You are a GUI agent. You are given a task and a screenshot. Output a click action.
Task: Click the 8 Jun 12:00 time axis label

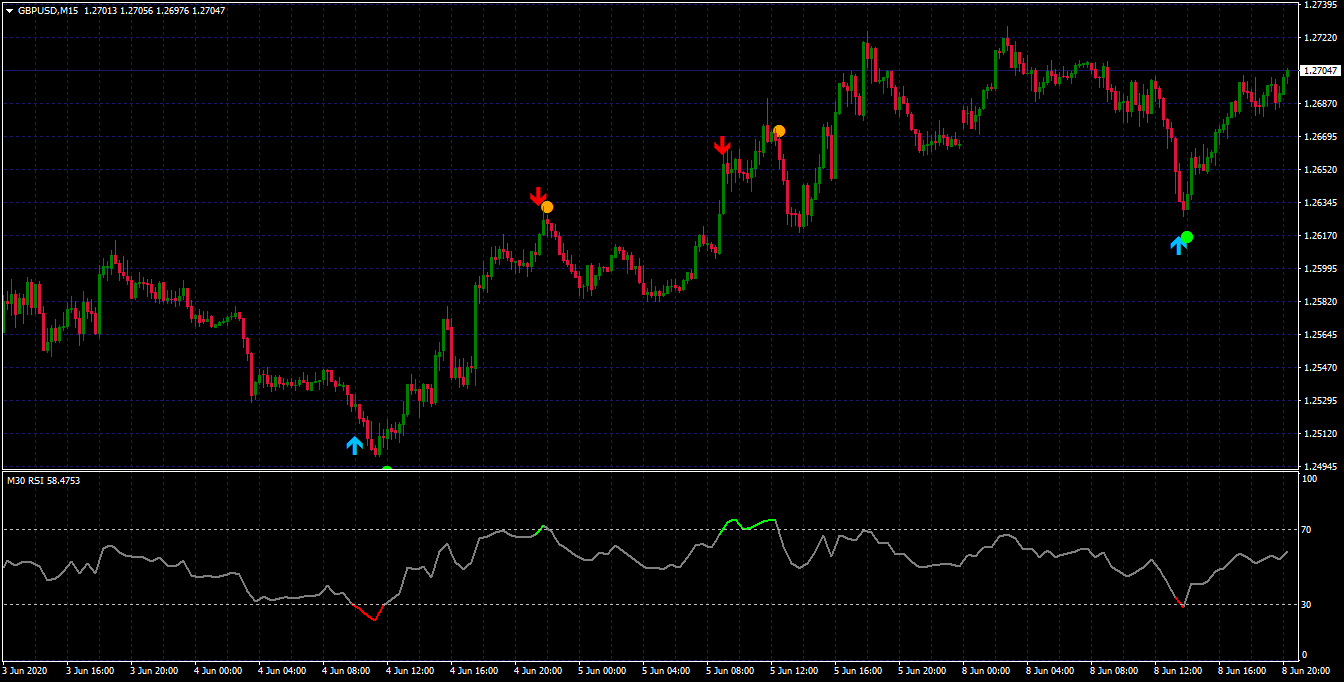point(1178,671)
